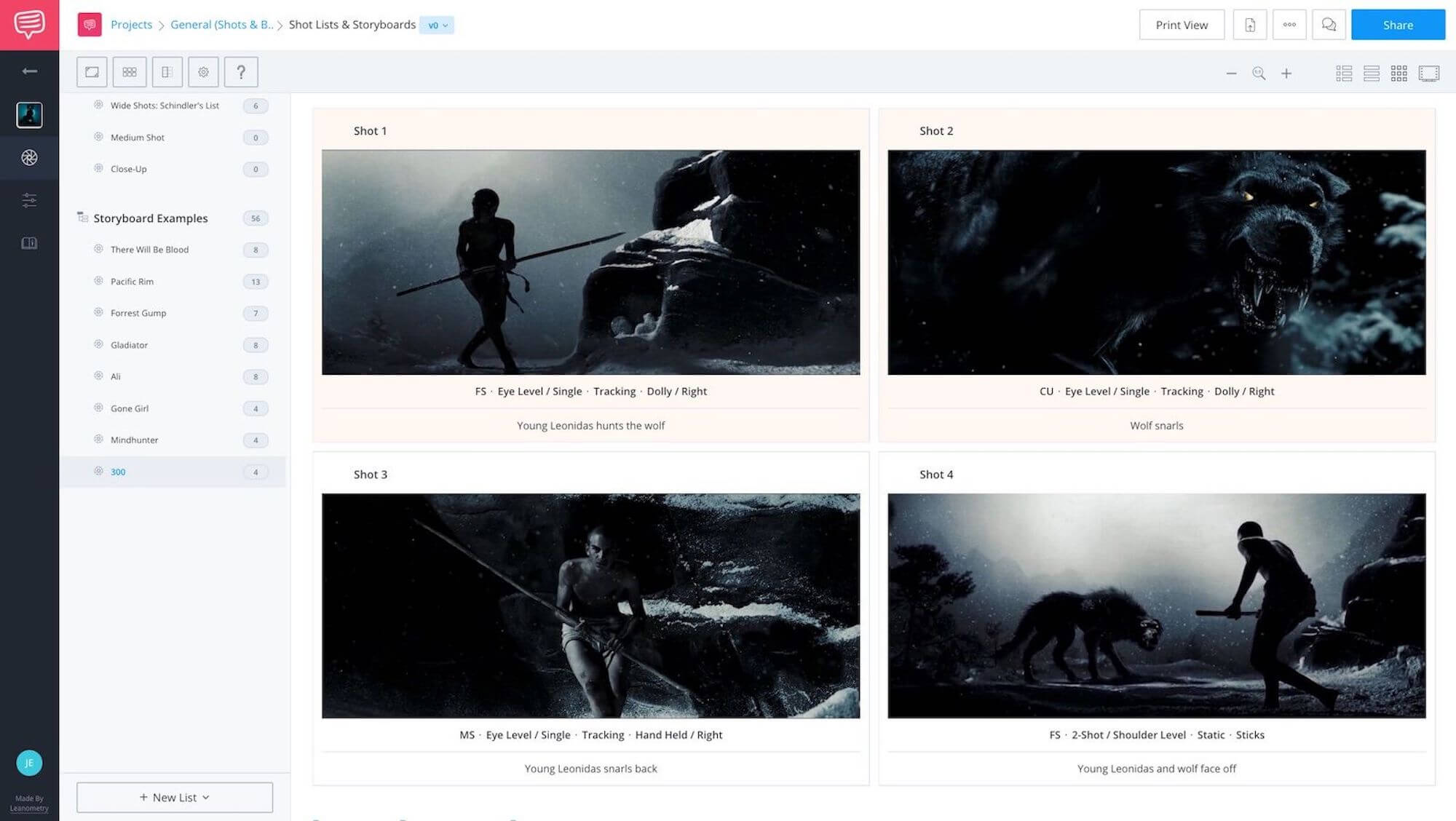This screenshot has height=821, width=1456.
Task: Select the grid frames toolbar icon
Action: [130, 72]
